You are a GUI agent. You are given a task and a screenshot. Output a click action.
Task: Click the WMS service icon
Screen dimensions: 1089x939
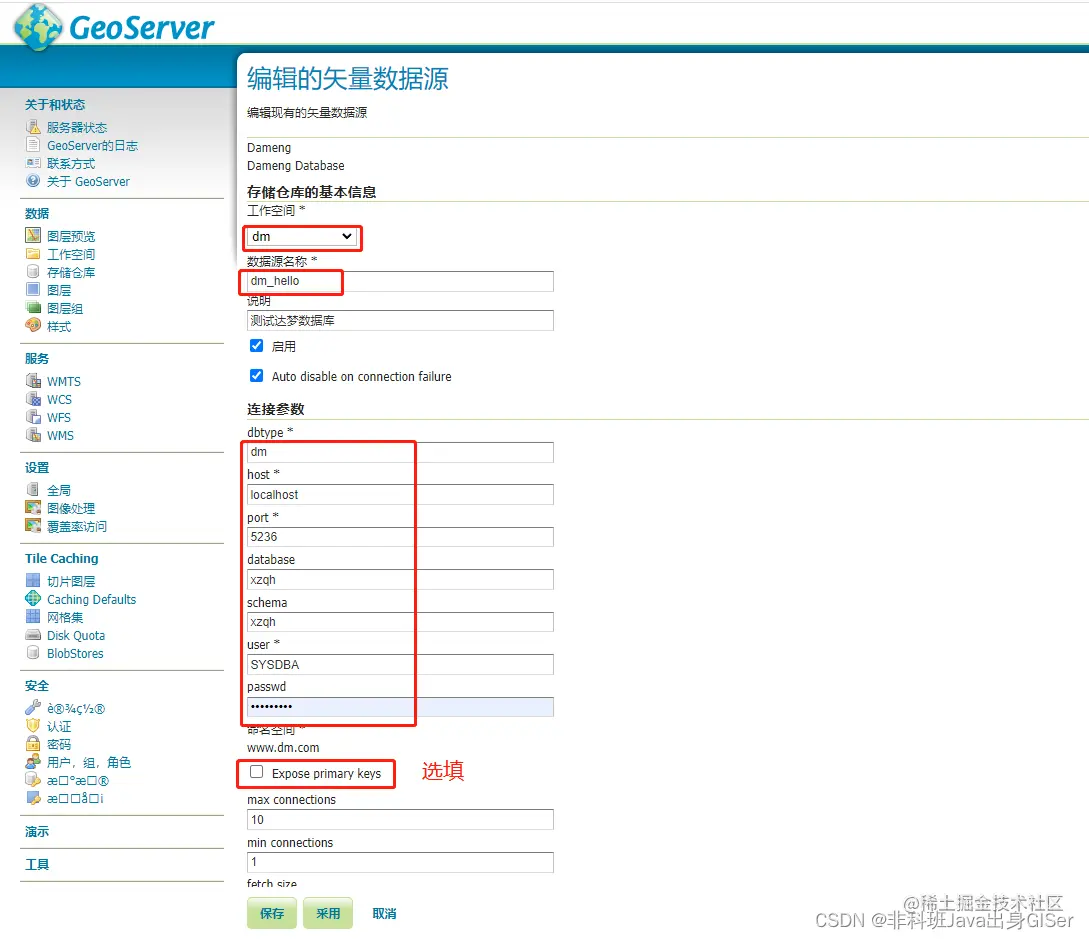tap(33, 435)
